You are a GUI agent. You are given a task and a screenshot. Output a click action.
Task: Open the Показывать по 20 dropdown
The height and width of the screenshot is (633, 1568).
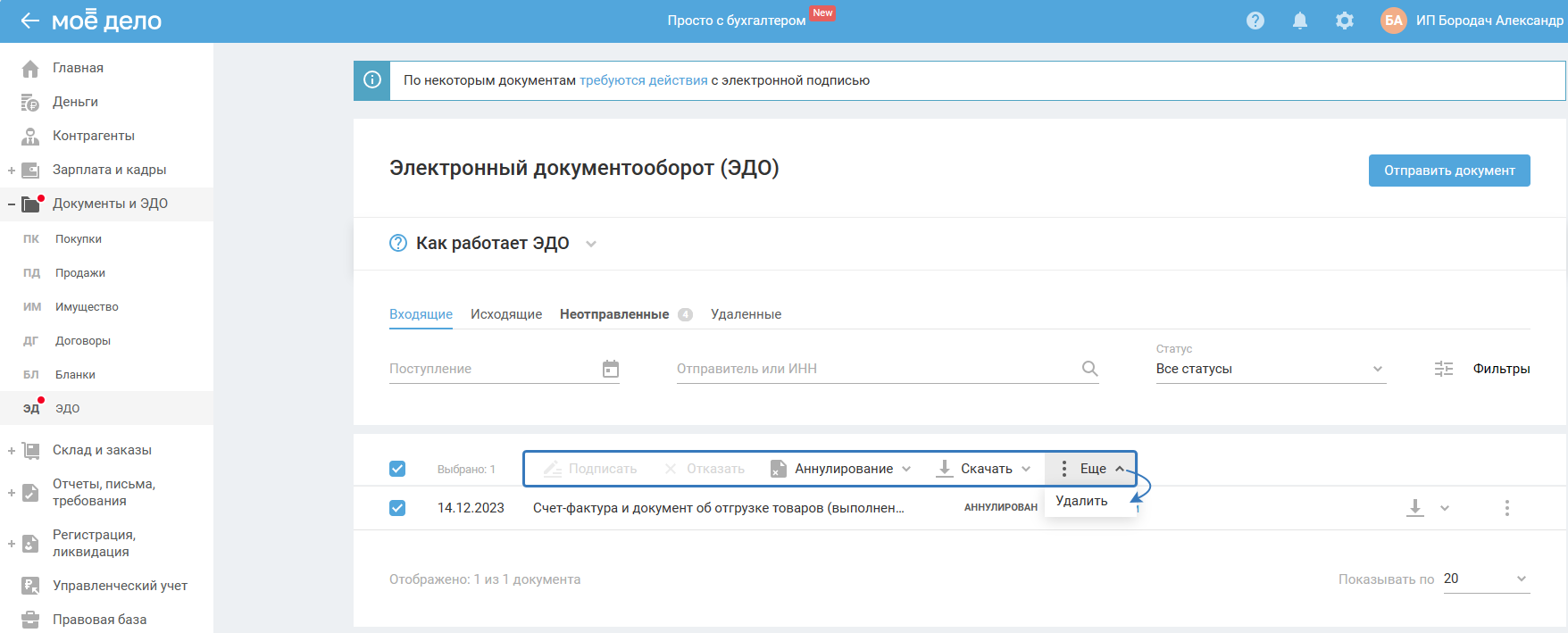pyautogui.click(x=1486, y=579)
